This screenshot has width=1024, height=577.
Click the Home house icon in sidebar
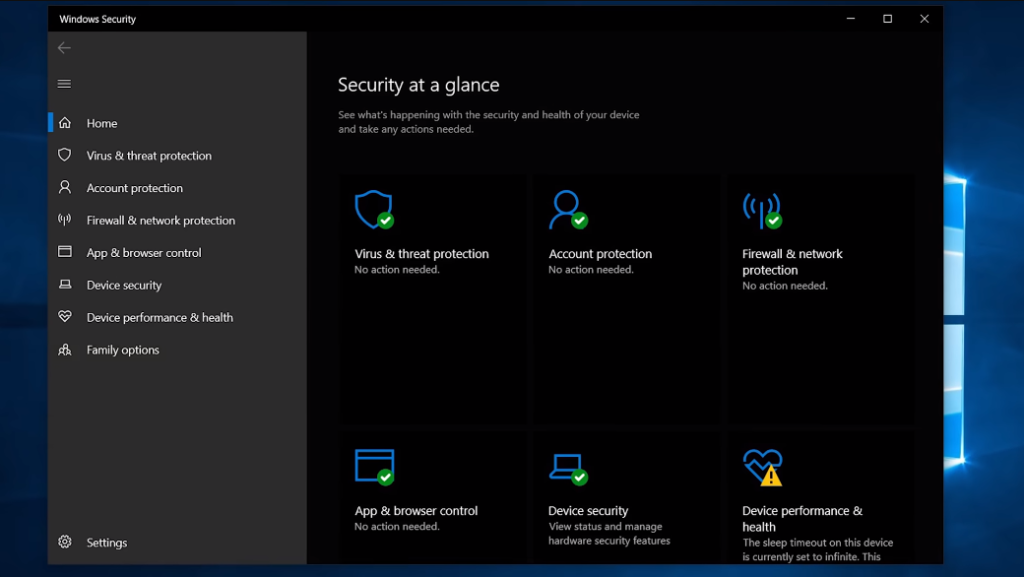[65, 123]
